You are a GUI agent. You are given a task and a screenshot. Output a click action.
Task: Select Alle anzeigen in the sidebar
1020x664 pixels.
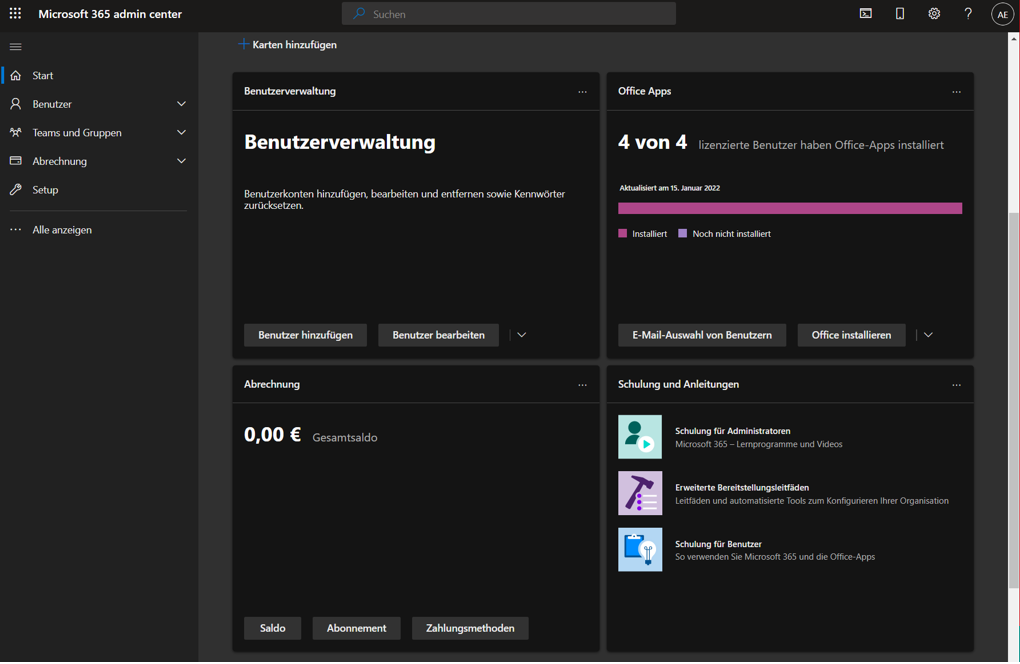click(62, 230)
